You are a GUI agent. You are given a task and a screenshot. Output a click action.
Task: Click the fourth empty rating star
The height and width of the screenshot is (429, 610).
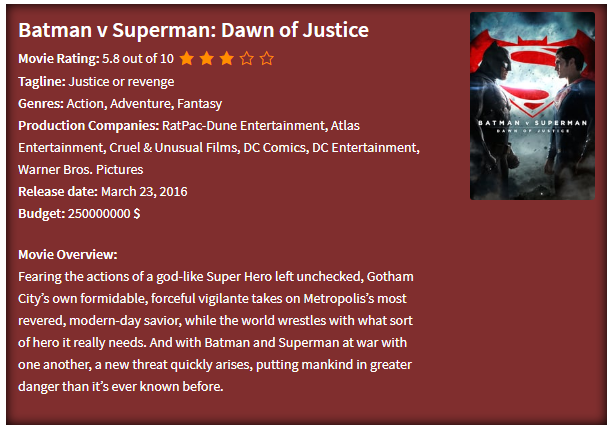pyautogui.click(x=247, y=59)
